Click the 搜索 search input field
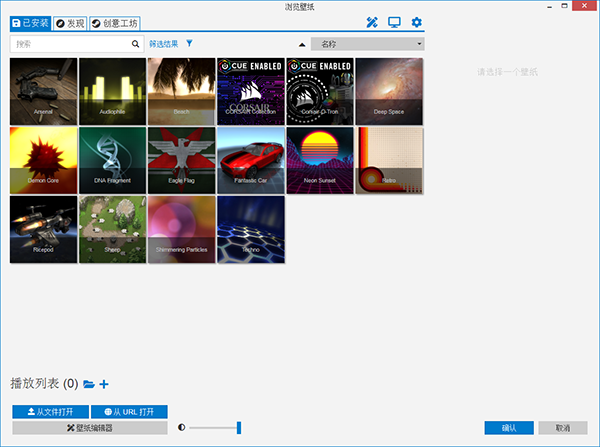This screenshot has height=447, width=600. pos(70,44)
